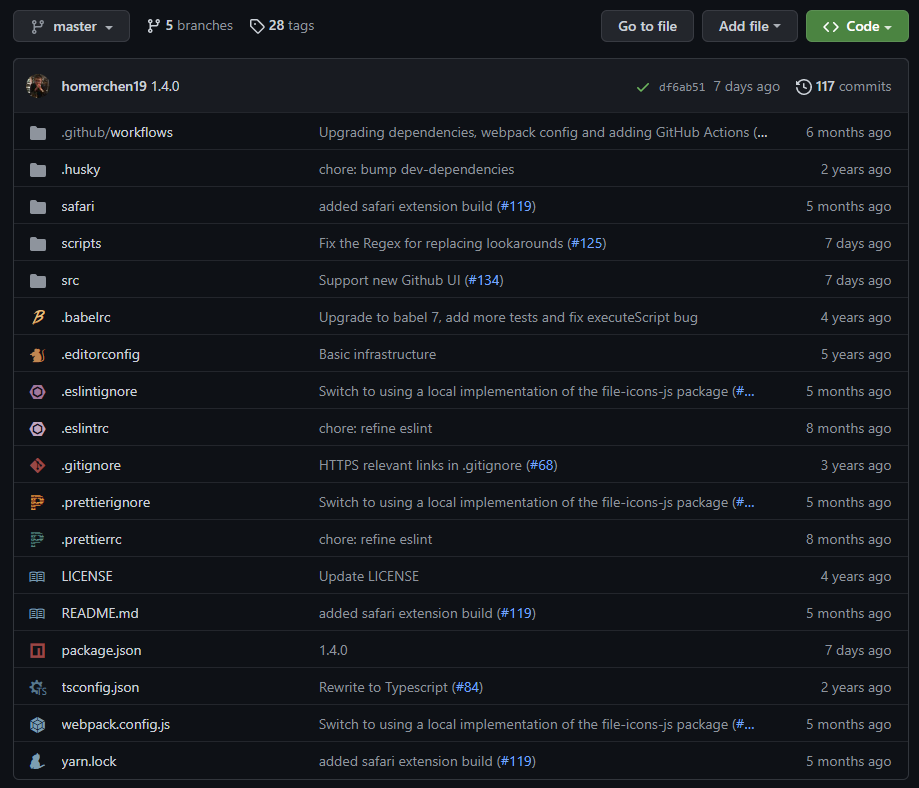
Task: Click the Babel icon for .babelrc
Action: (38, 317)
